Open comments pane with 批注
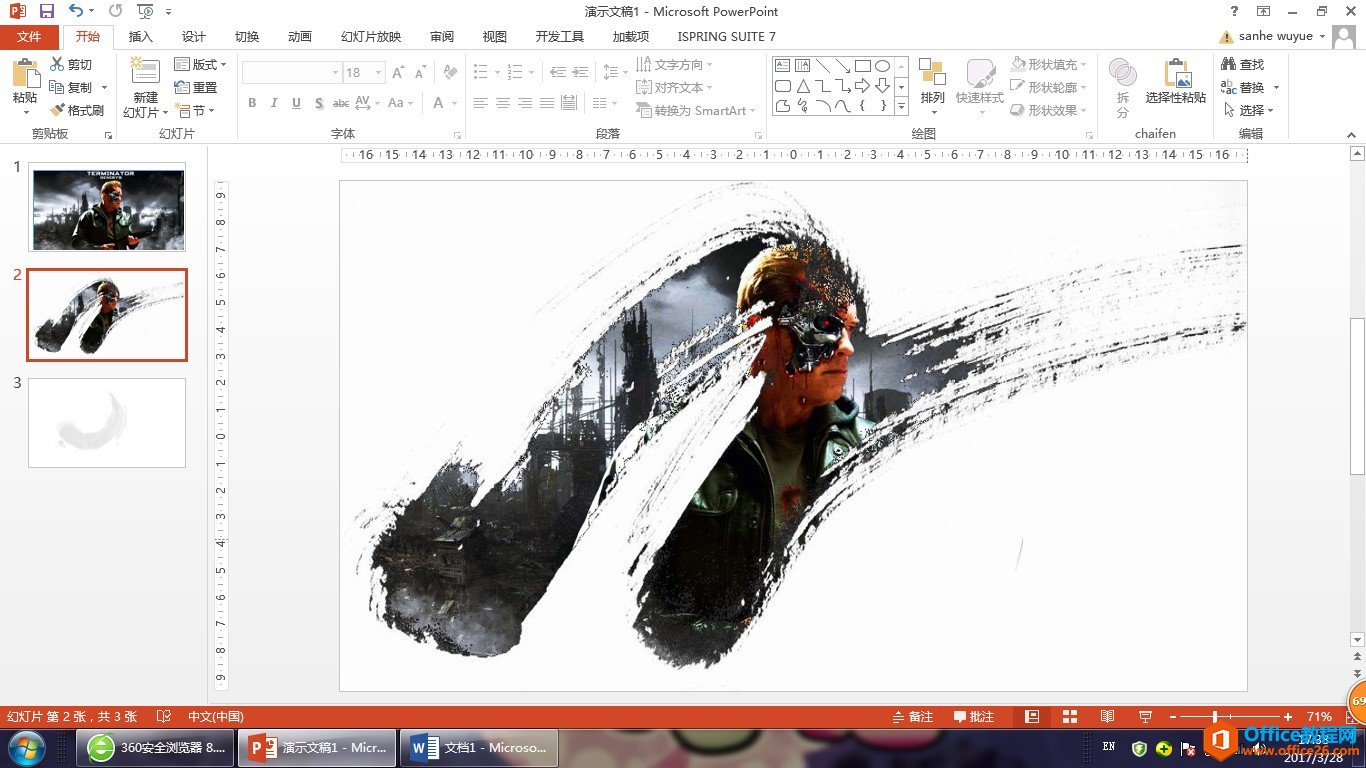Viewport: 1366px width, 768px height. (974, 717)
